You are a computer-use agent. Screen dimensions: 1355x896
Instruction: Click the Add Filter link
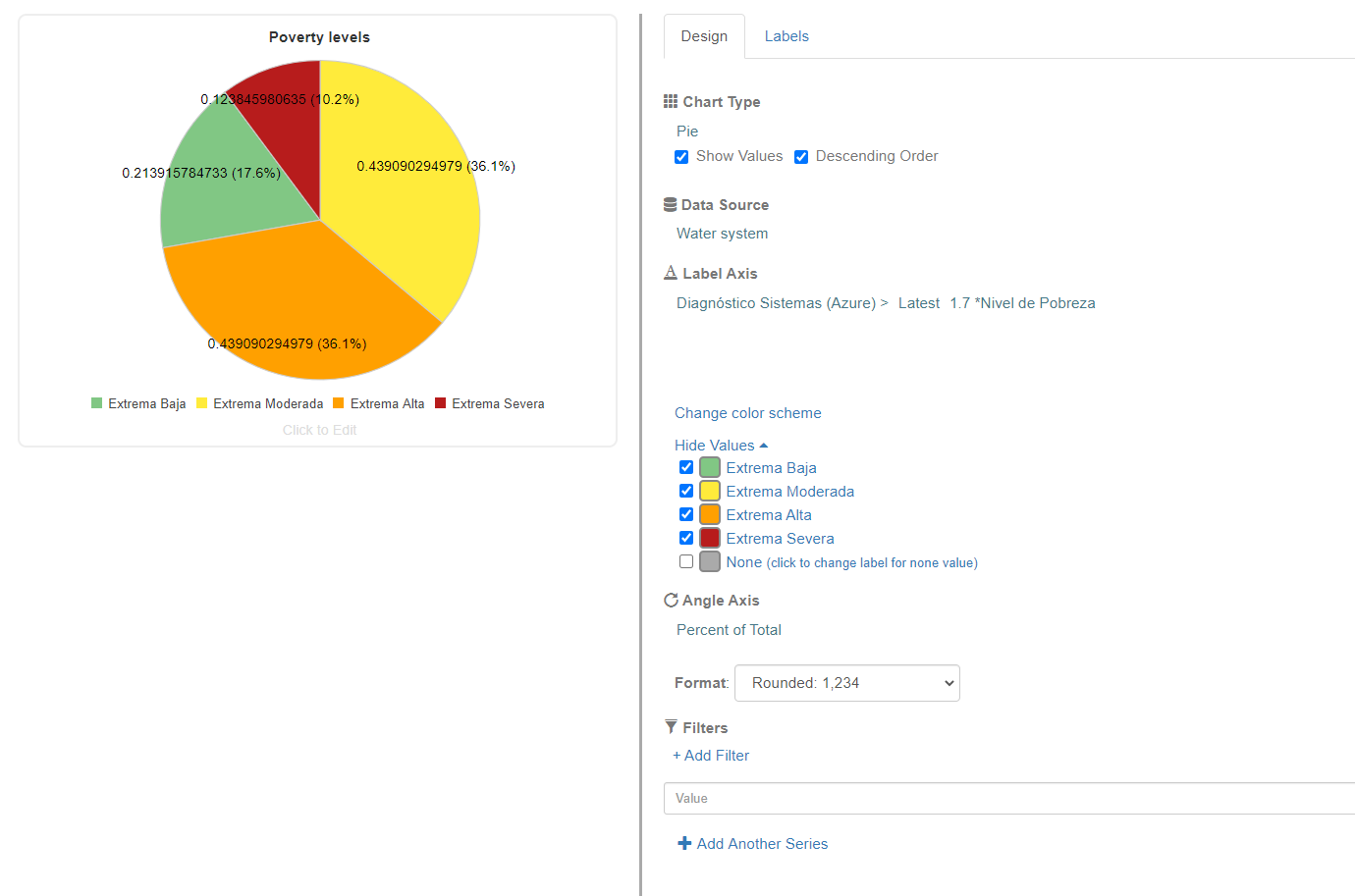[x=711, y=755]
